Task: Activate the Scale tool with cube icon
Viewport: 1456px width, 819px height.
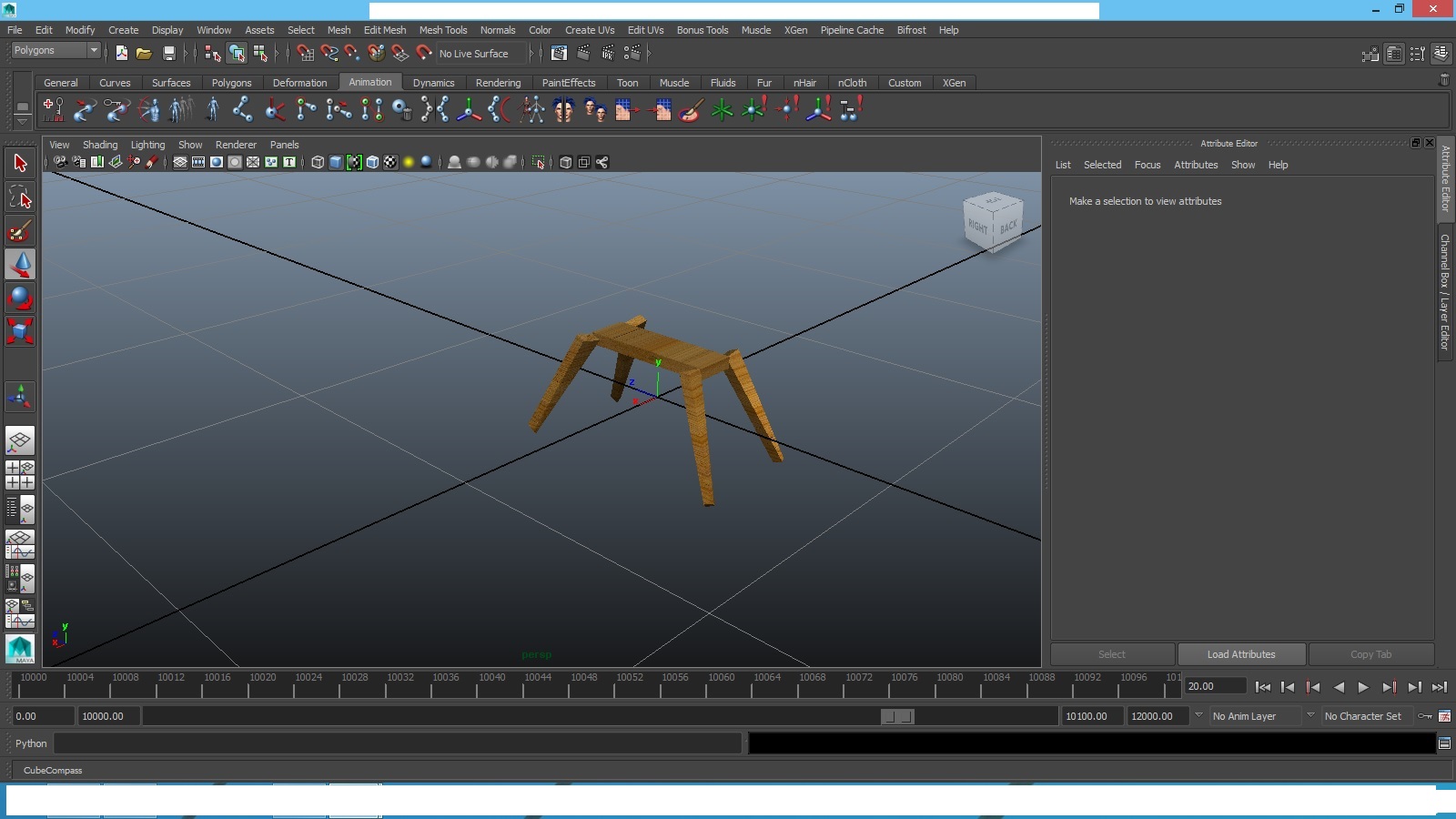Action: [20, 331]
